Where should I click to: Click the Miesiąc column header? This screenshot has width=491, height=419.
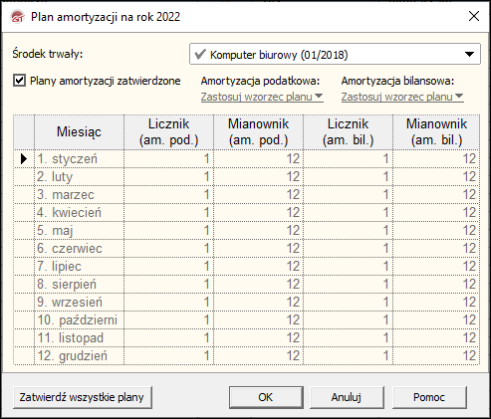79,132
